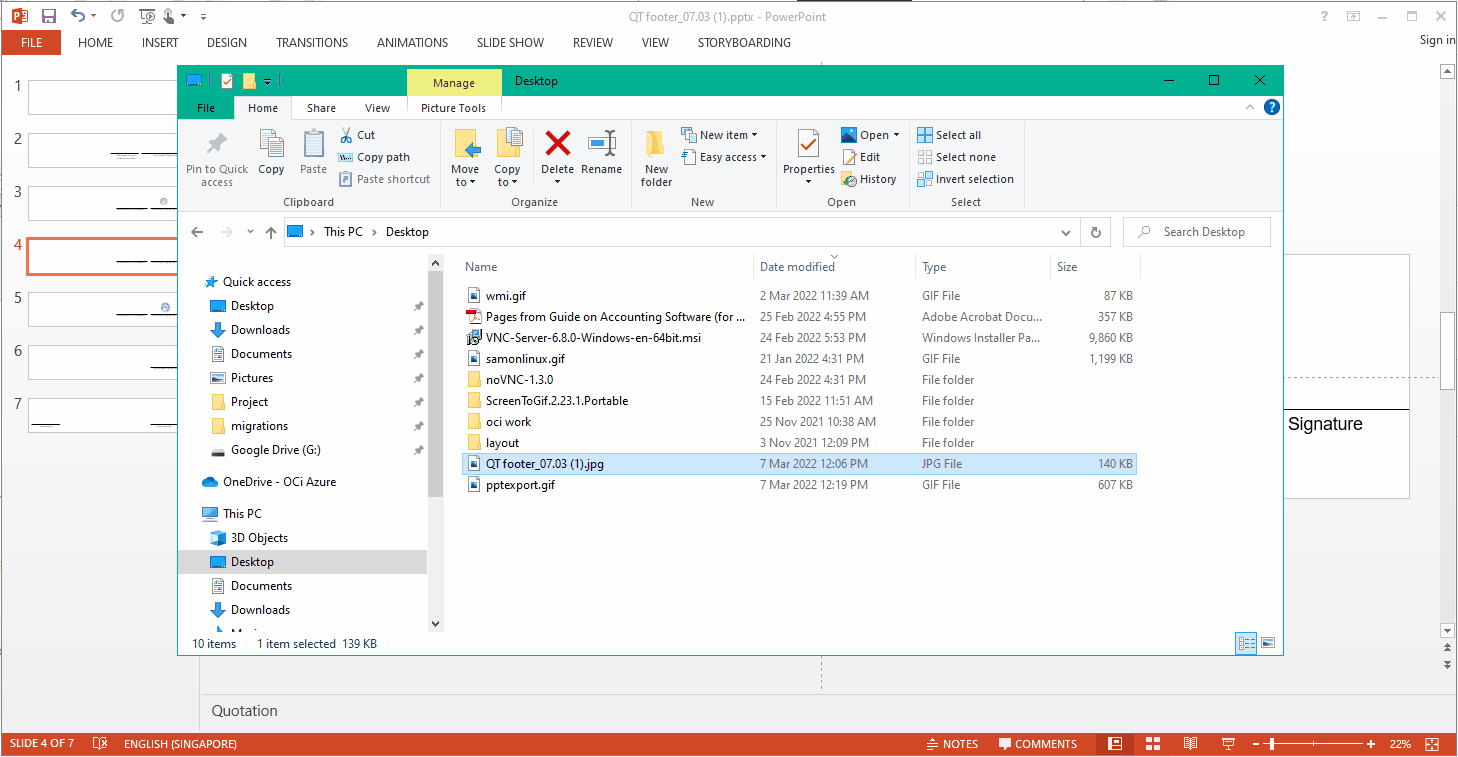This screenshot has height=757, width=1458.
Task: Undo last action in PowerPoint
Action: [78, 16]
